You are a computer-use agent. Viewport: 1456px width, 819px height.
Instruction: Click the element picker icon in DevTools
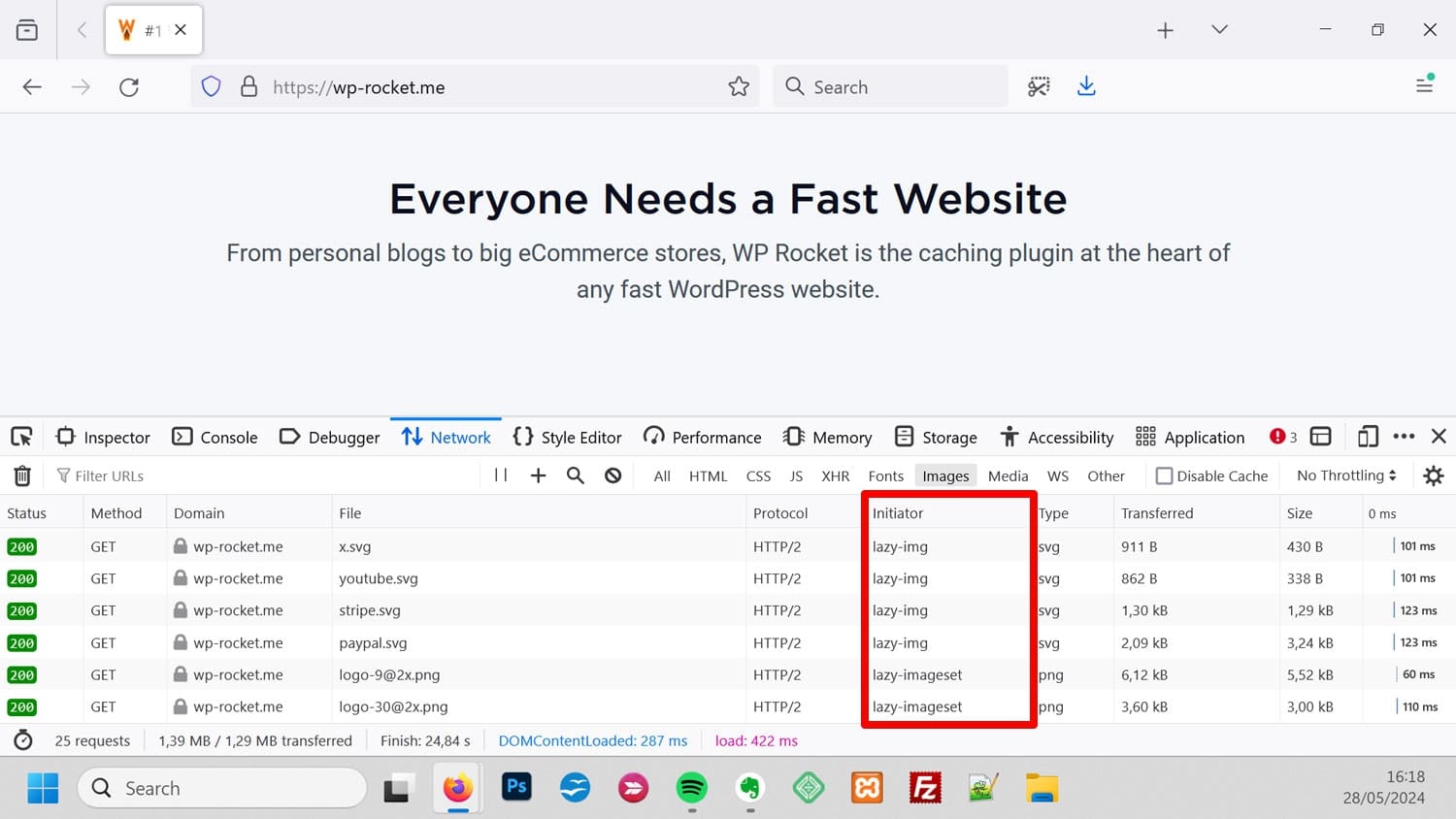click(x=21, y=437)
